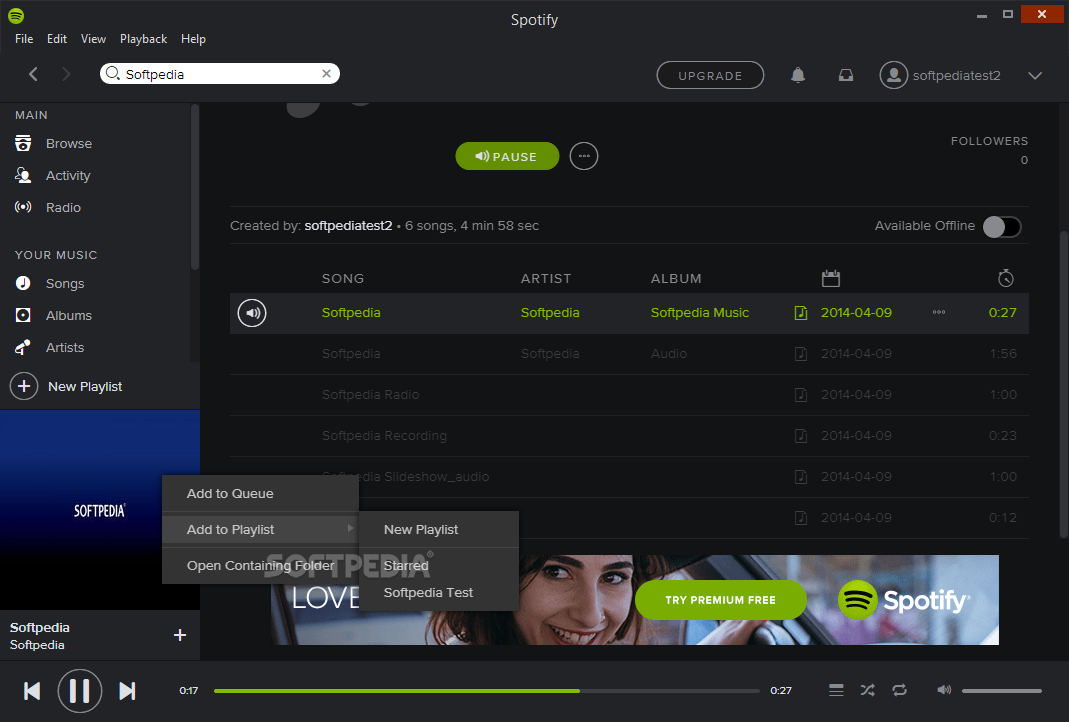Image resolution: width=1069 pixels, height=722 pixels.
Task: Open the playlist more options circle
Action: click(x=584, y=156)
